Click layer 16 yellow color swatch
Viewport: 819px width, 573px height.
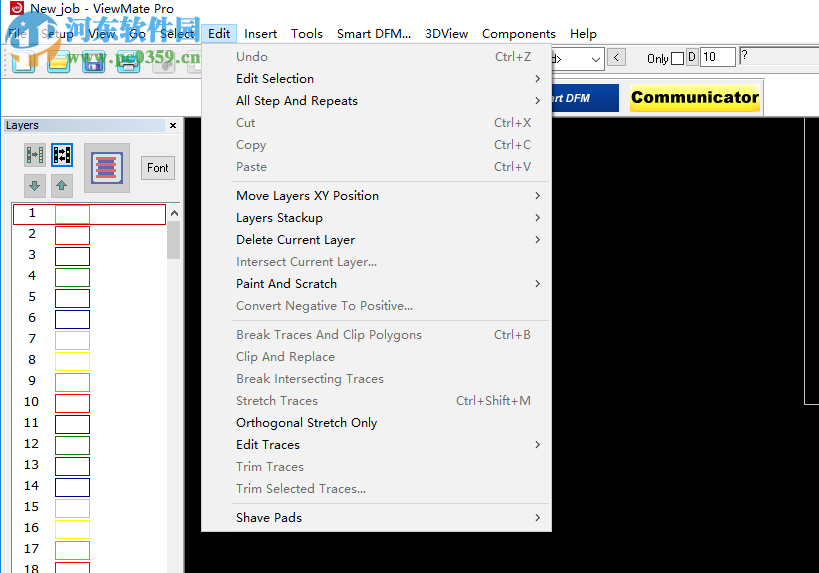point(72,529)
